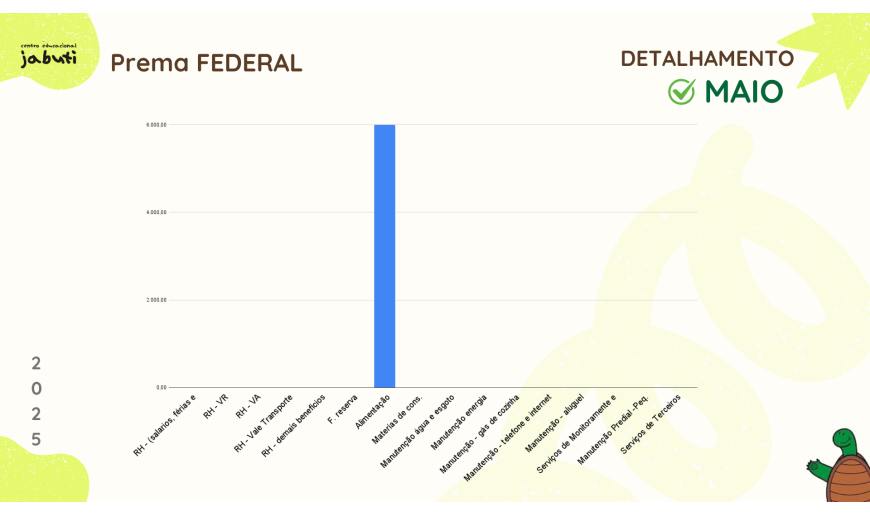Click the Prema FEDERAL title
Image resolution: width=870 pixels, height=515 pixels.
206,63
